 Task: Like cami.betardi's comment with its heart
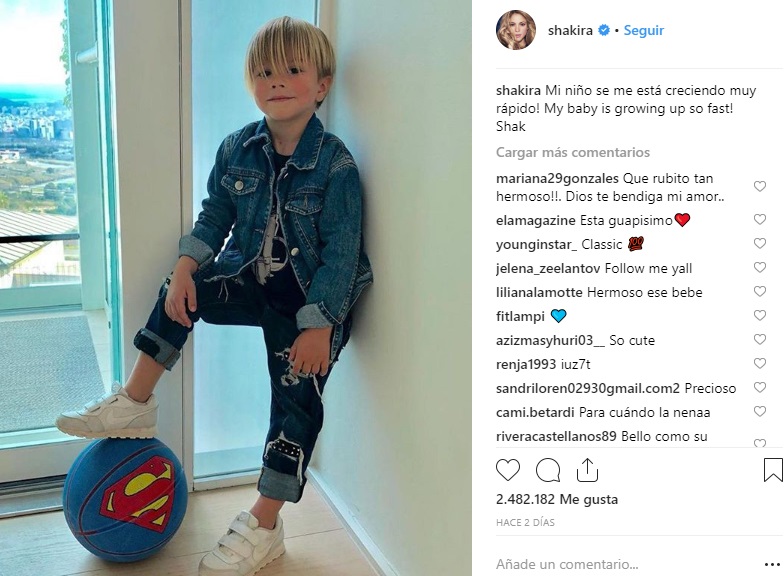[760, 412]
